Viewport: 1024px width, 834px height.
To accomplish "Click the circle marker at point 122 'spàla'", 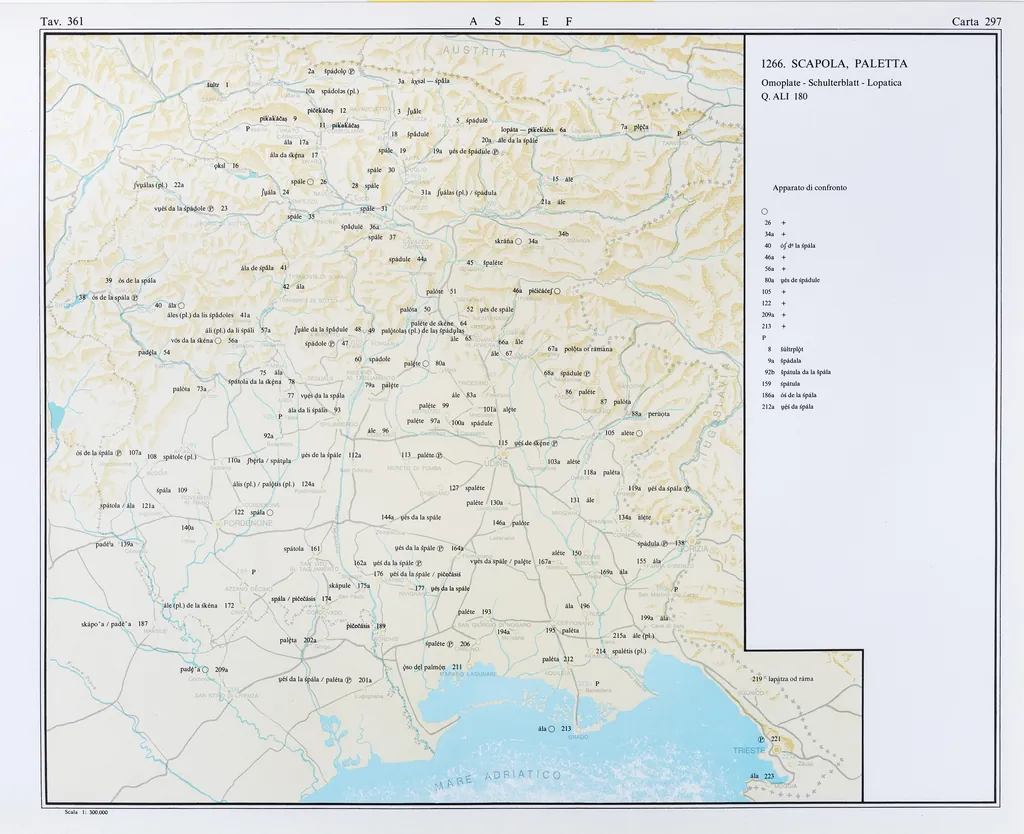I will click(x=269, y=512).
